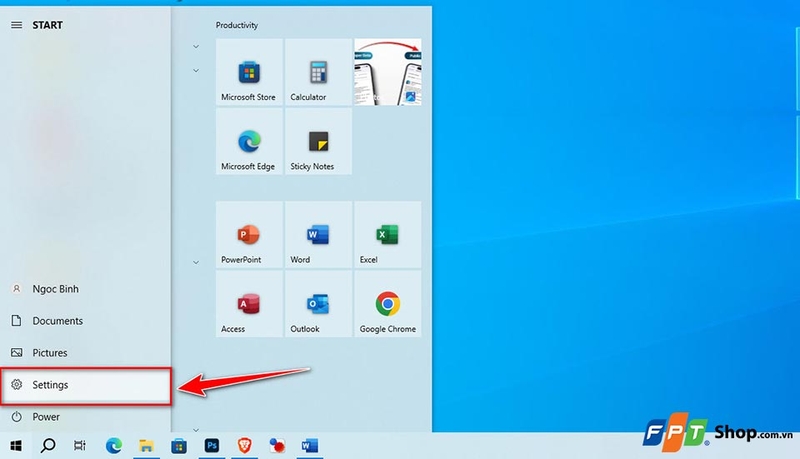Open the Ngoc Binh user account
The image size is (800, 459).
tap(85, 289)
